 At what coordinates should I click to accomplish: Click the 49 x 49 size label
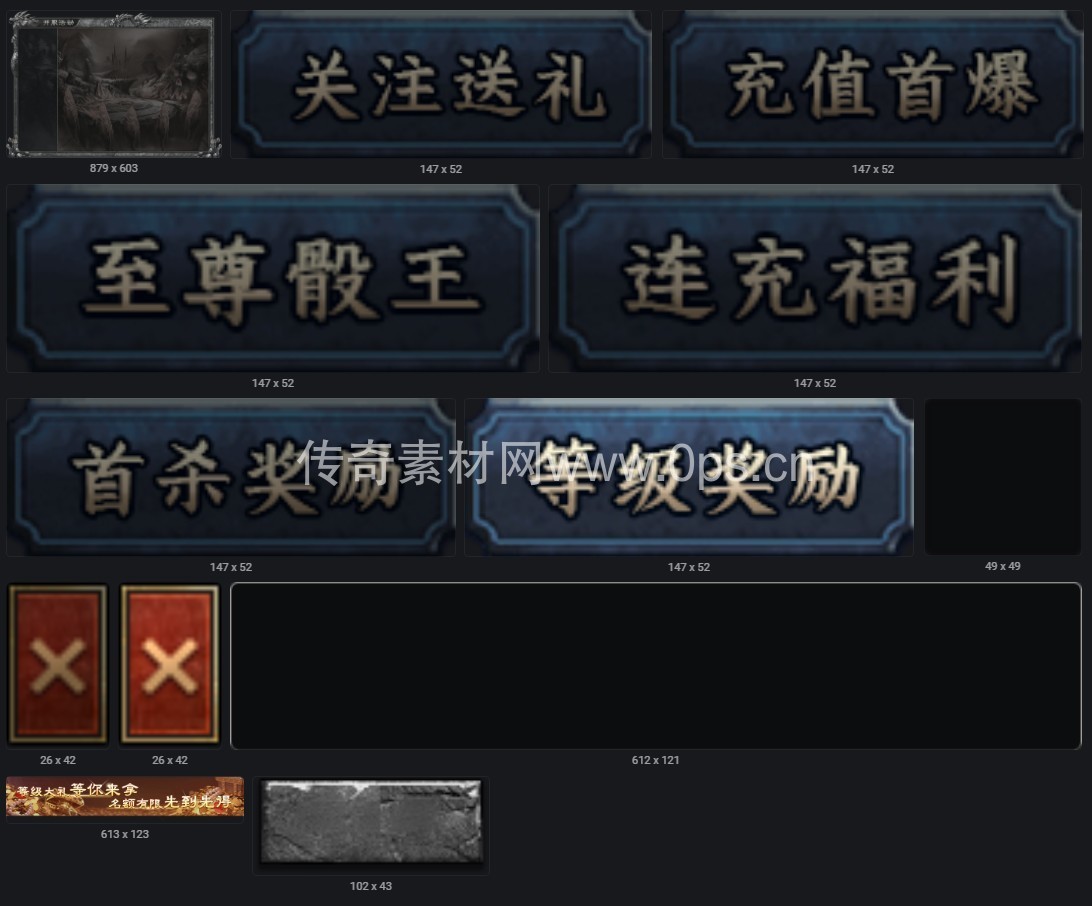click(1003, 566)
